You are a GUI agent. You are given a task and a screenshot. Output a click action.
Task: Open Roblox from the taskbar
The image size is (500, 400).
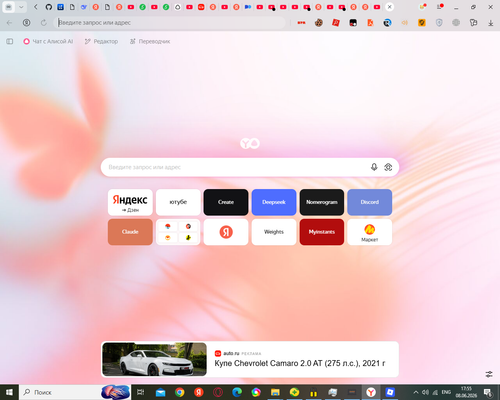pyautogui.click(x=390, y=392)
